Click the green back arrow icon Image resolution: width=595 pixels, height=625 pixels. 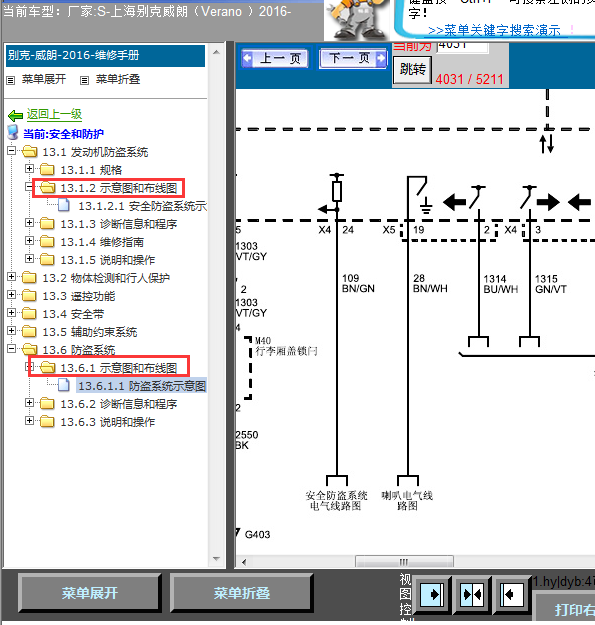point(16,116)
